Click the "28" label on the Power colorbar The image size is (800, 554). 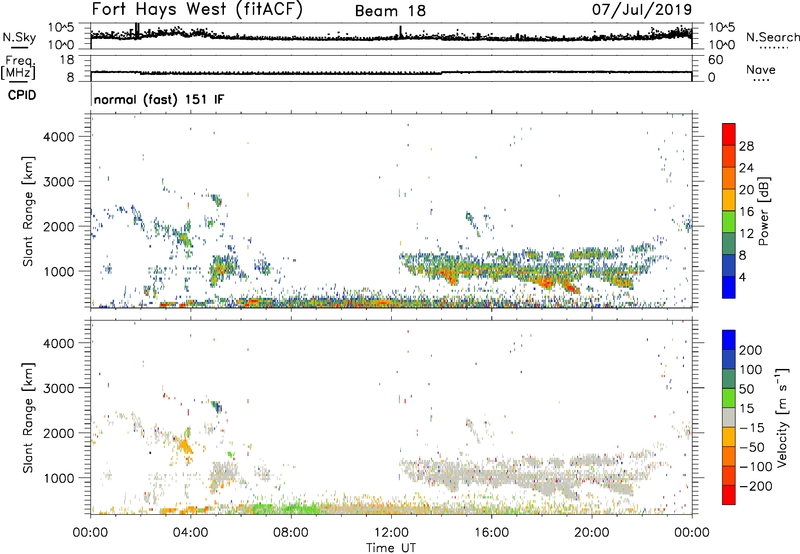746,146
